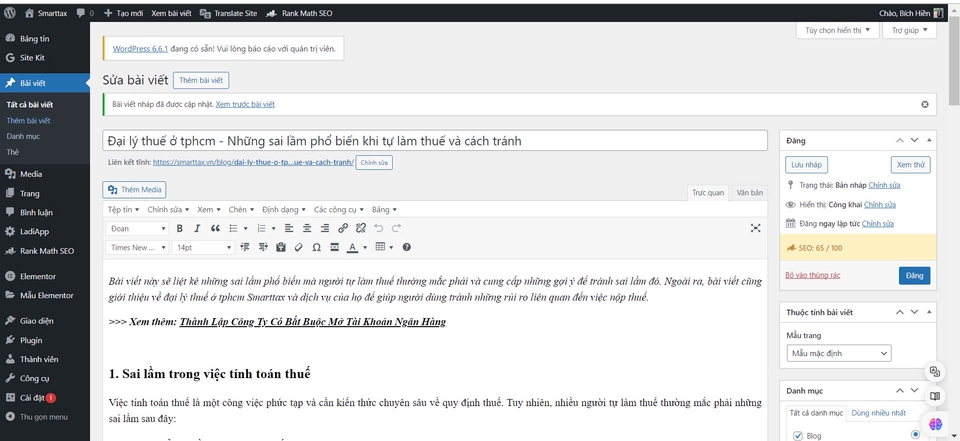Open 'Chèn' editor menu
This screenshot has width=960, height=441.
(241, 209)
